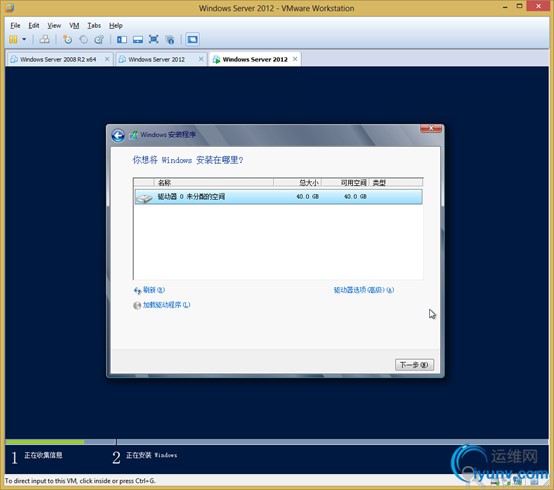This screenshot has height=490, width=554.
Task: Click step 1 正在收集信息 label
Action: click(43, 455)
